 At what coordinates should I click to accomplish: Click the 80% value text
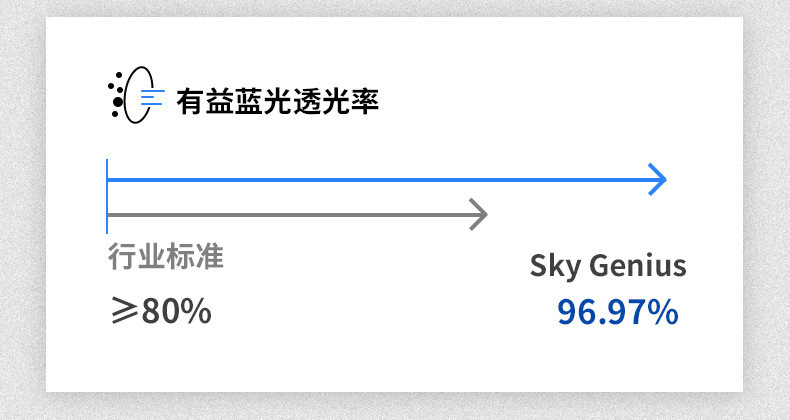click(x=177, y=311)
